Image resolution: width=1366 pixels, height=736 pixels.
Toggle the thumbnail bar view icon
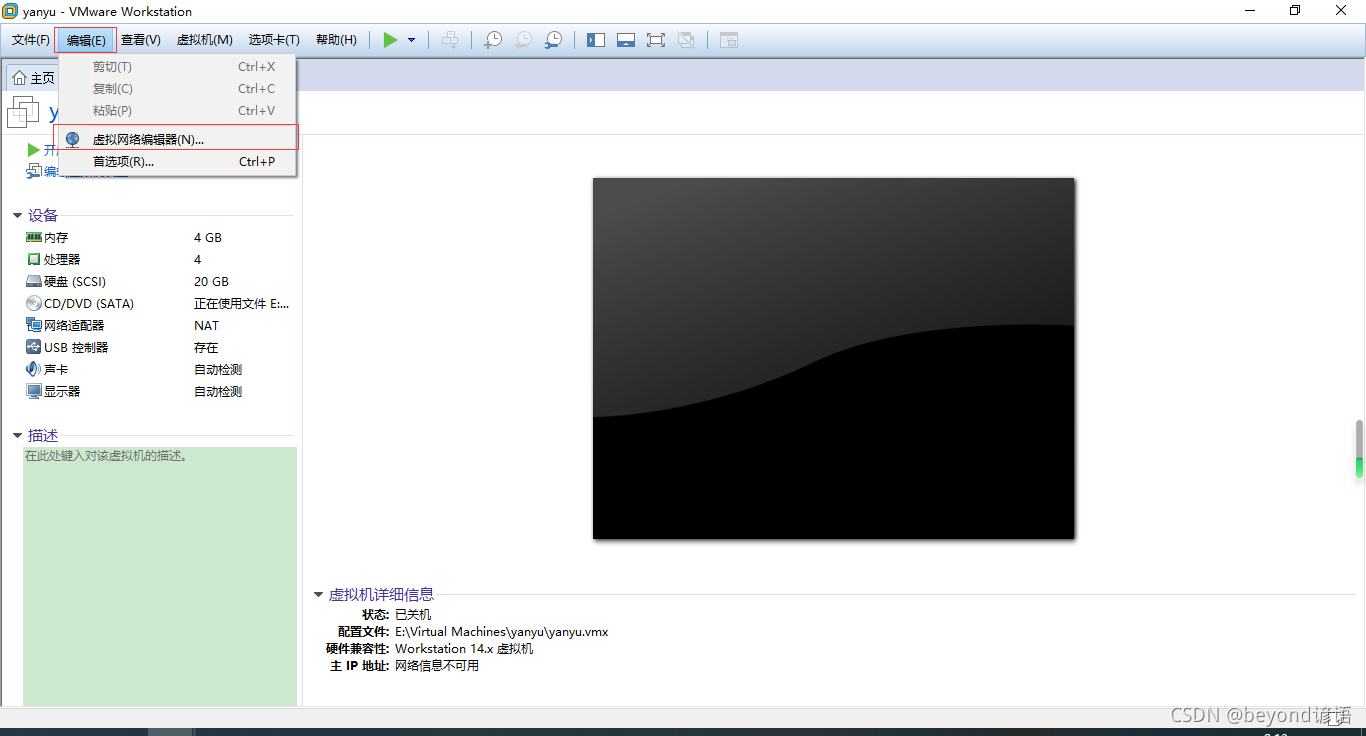pyautogui.click(x=626, y=40)
